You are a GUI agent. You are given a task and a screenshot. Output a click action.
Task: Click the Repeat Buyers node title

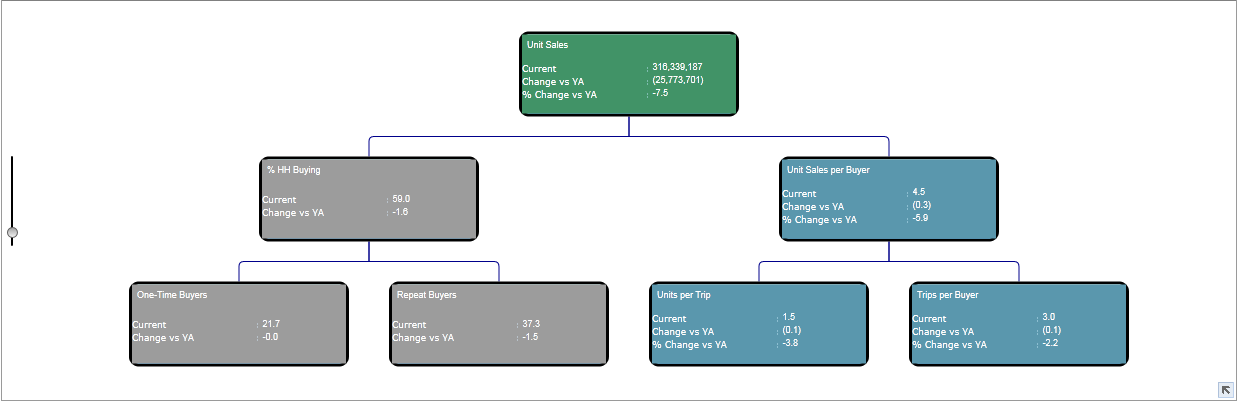[x=426, y=295]
